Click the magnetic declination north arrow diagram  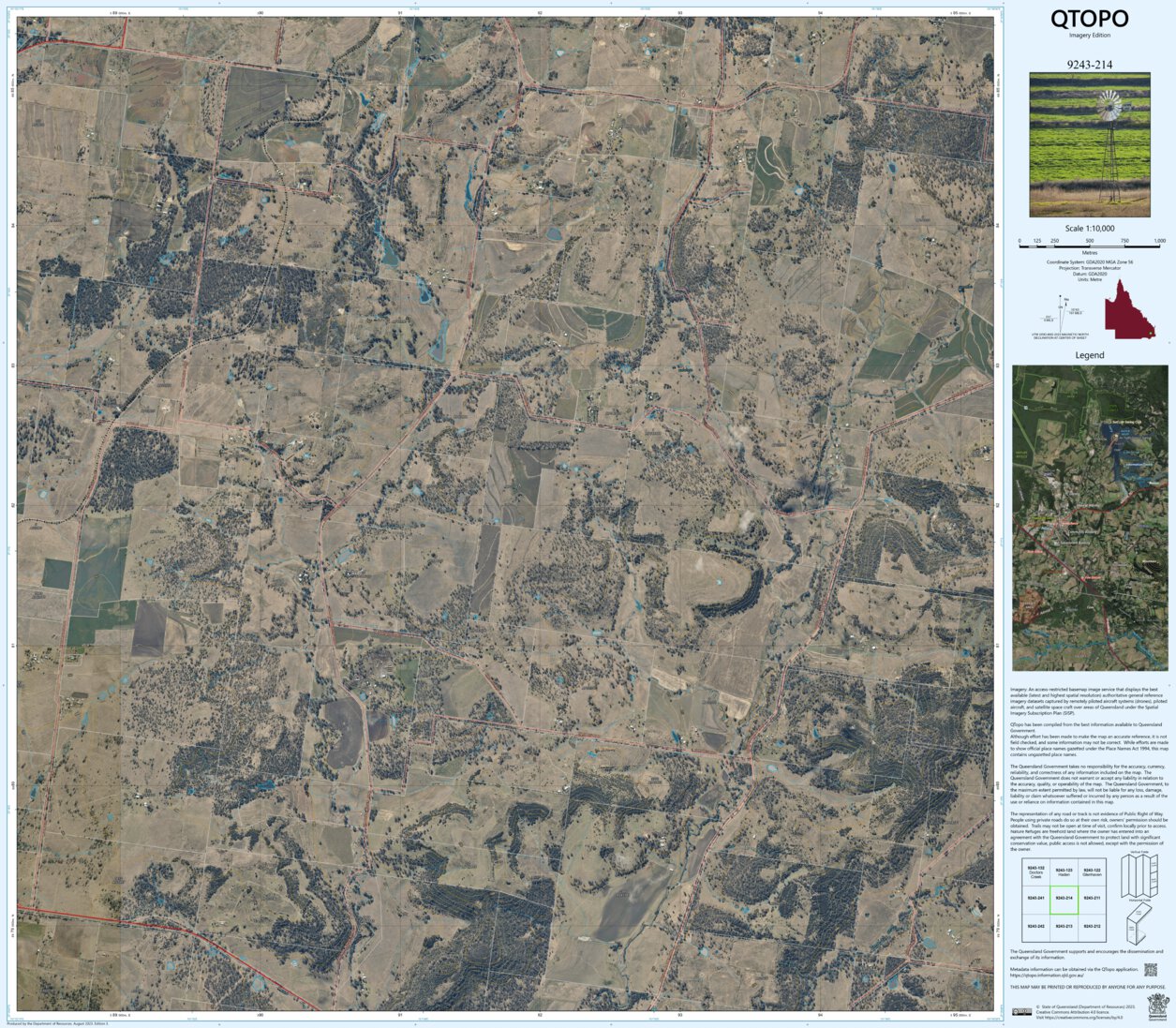1061,311
